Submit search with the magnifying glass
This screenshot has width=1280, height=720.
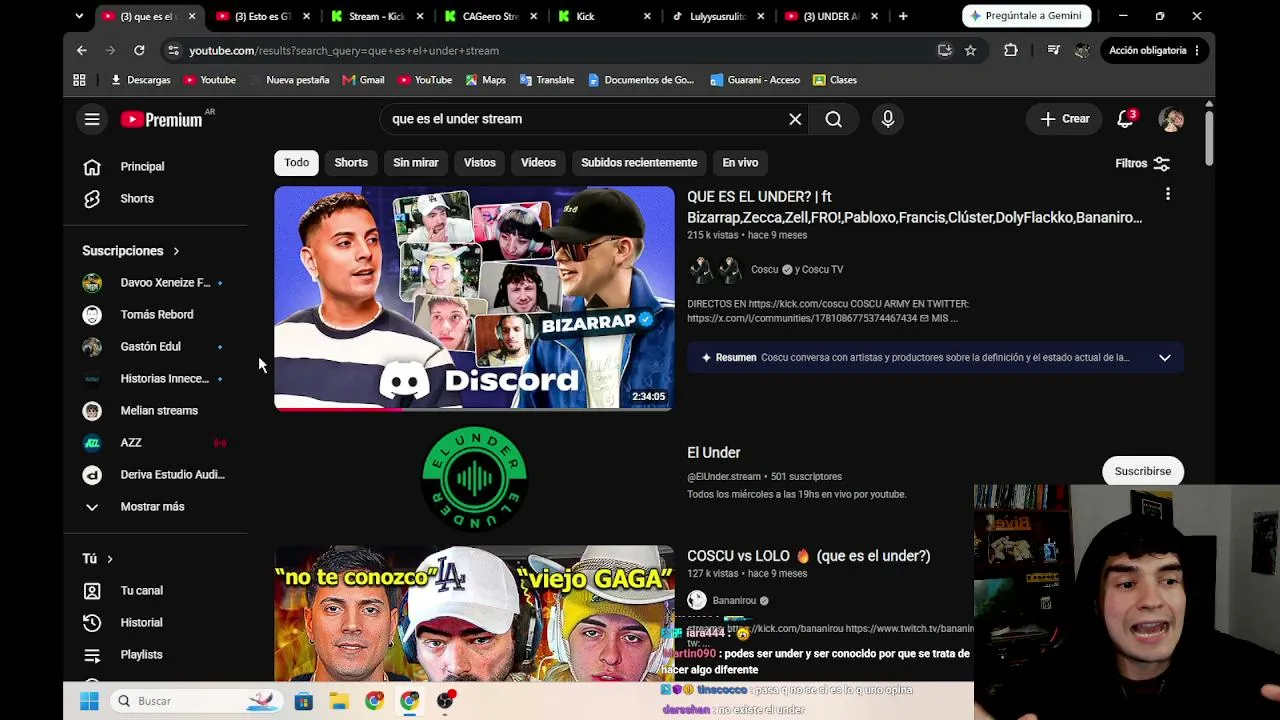(x=833, y=119)
